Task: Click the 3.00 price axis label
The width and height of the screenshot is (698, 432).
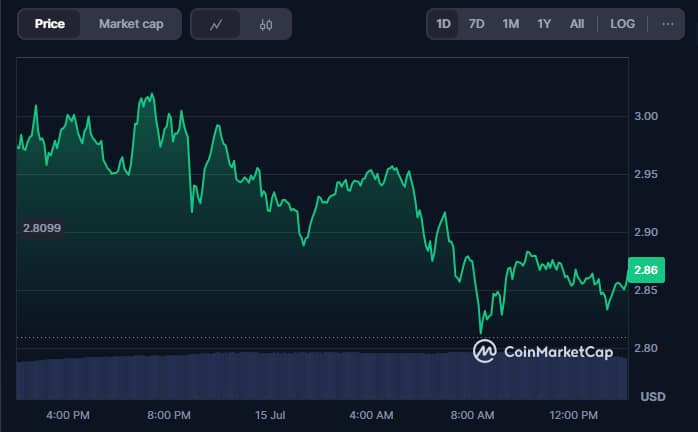Action: point(646,116)
